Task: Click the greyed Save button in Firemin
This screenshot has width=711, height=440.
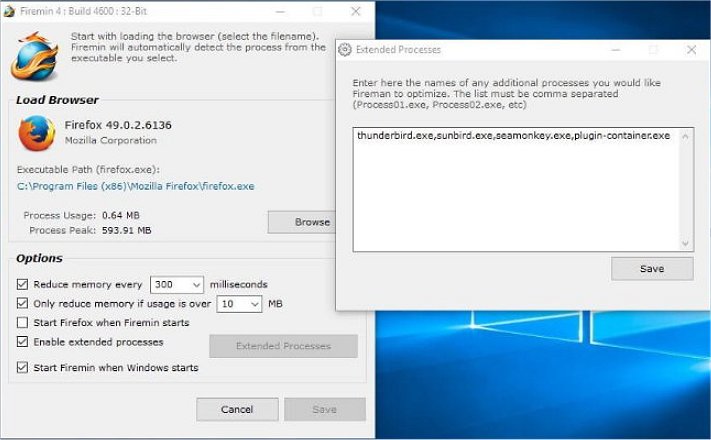Action: tap(325, 409)
